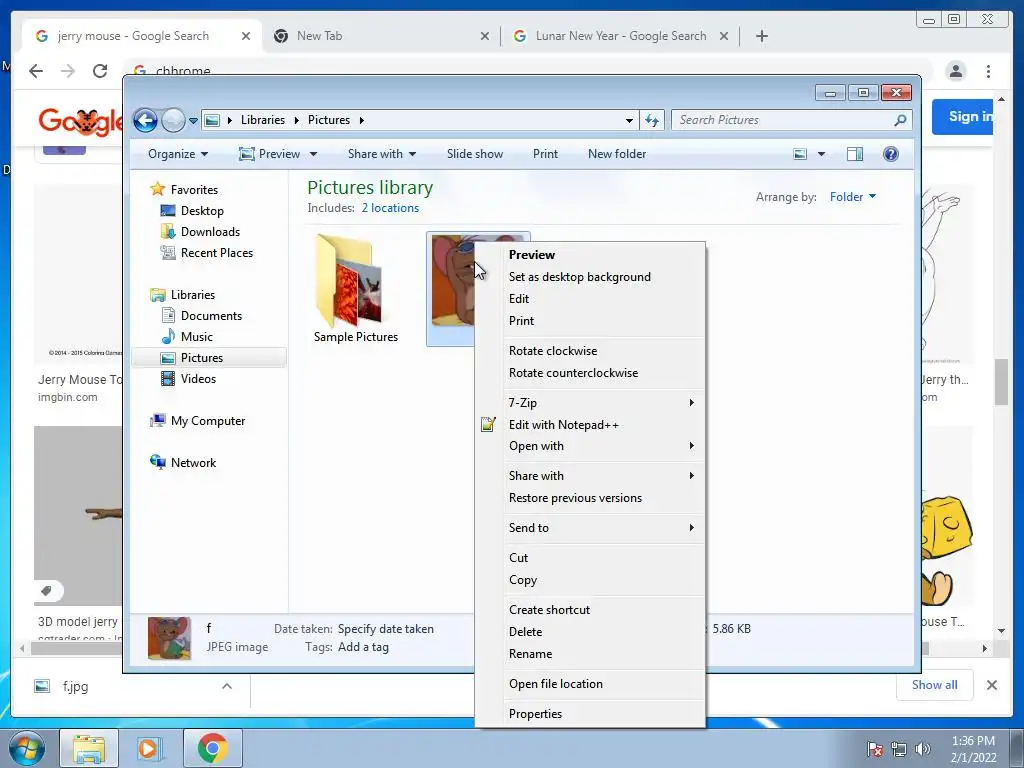Close the download bar with X
Screen dimensions: 1024x768
(x=991, y=685)
